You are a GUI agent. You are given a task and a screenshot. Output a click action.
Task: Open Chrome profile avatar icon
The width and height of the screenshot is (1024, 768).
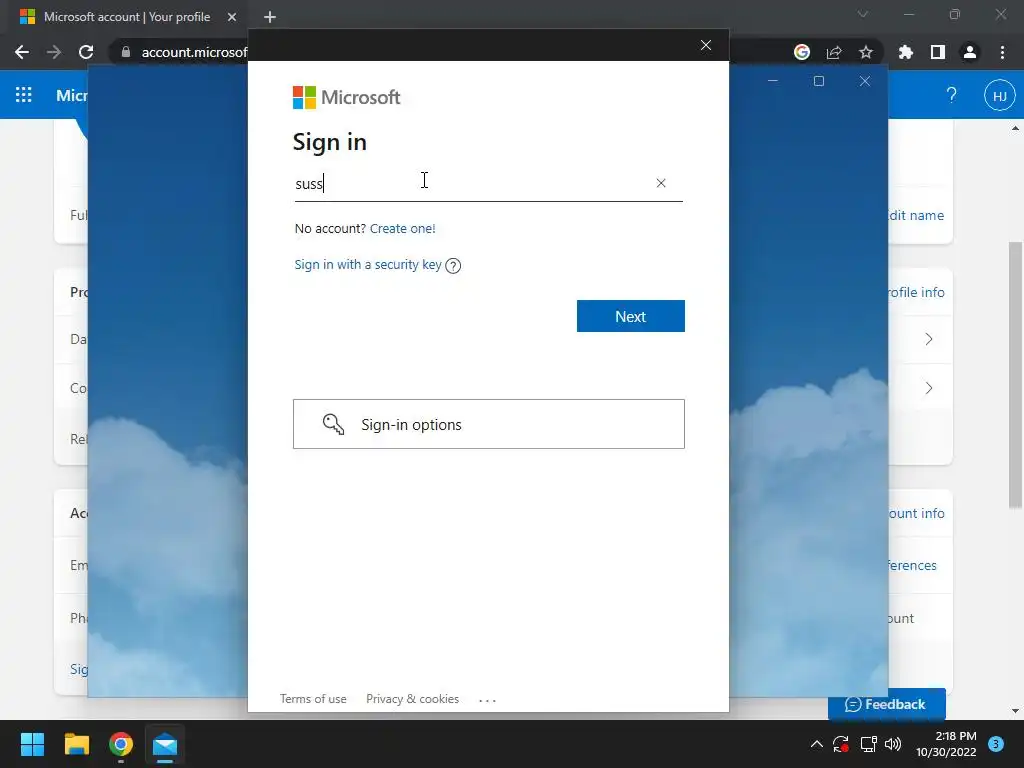point(970,52)
